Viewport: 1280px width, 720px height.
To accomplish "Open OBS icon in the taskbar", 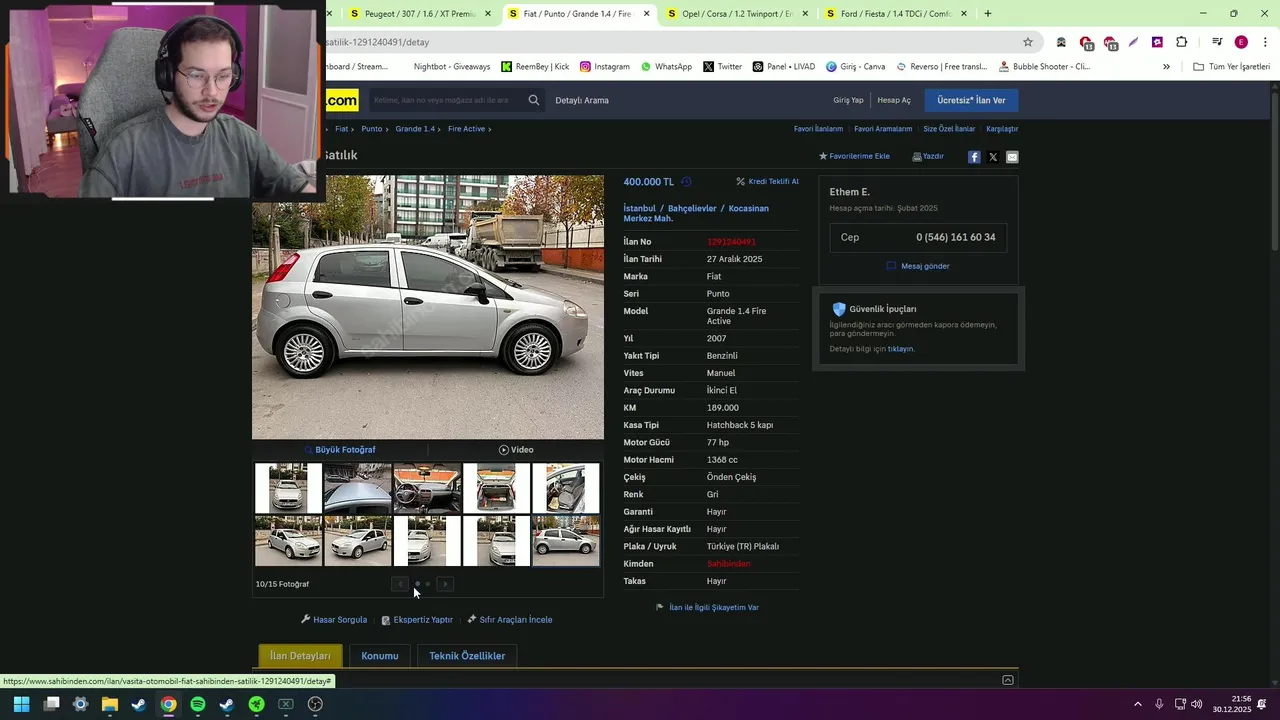I will pyautogui.click(x=315, y=704).
